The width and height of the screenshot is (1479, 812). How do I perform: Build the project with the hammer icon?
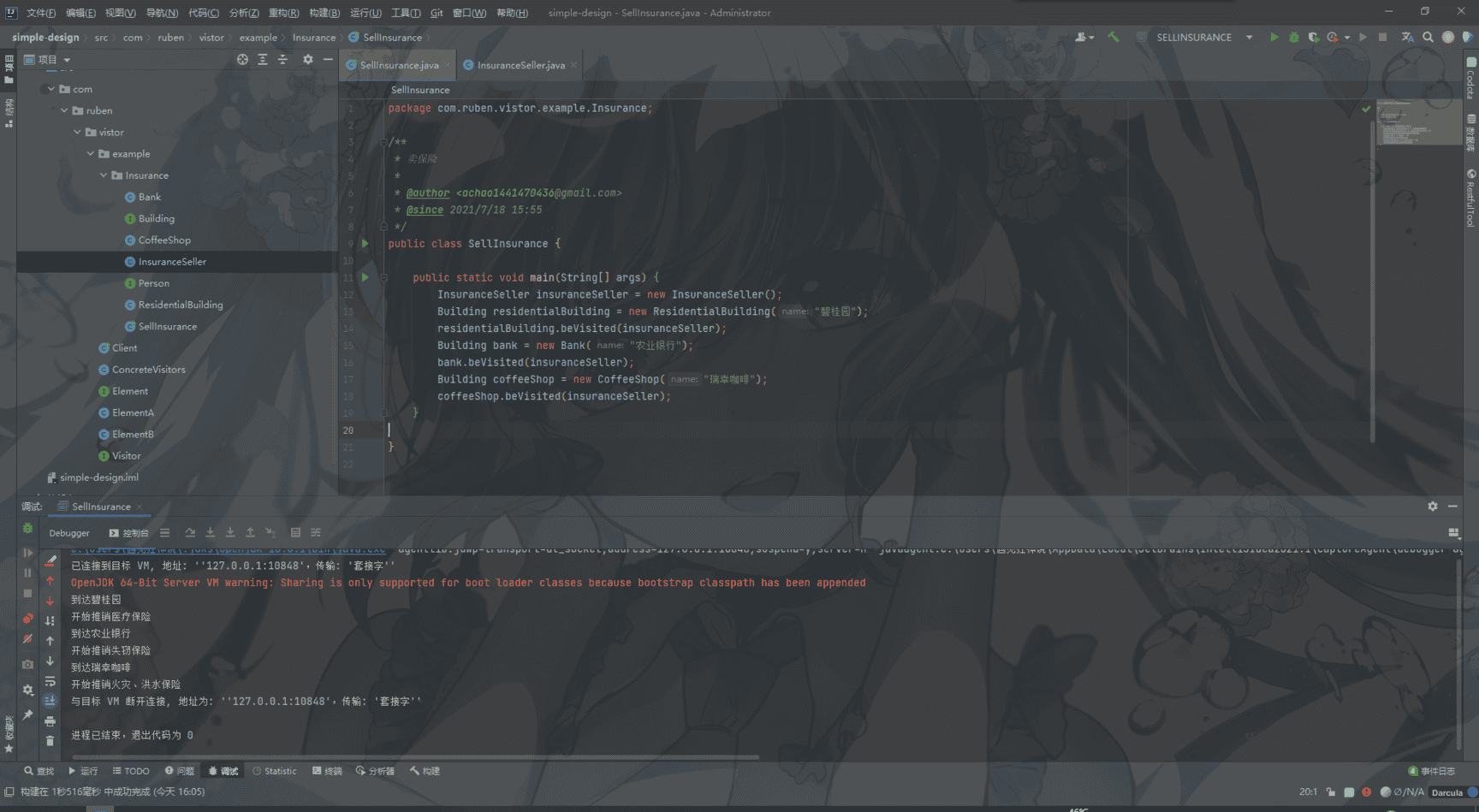[x=1114, y=38]
